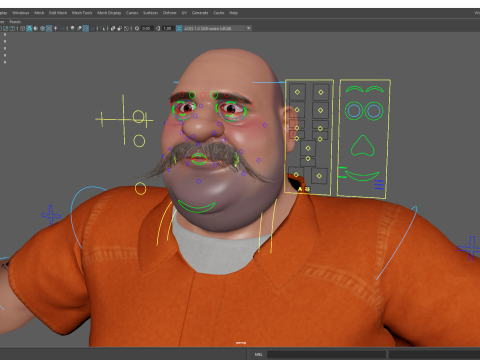
Task: Open the Help menu
Action: (x=233, y=13)
